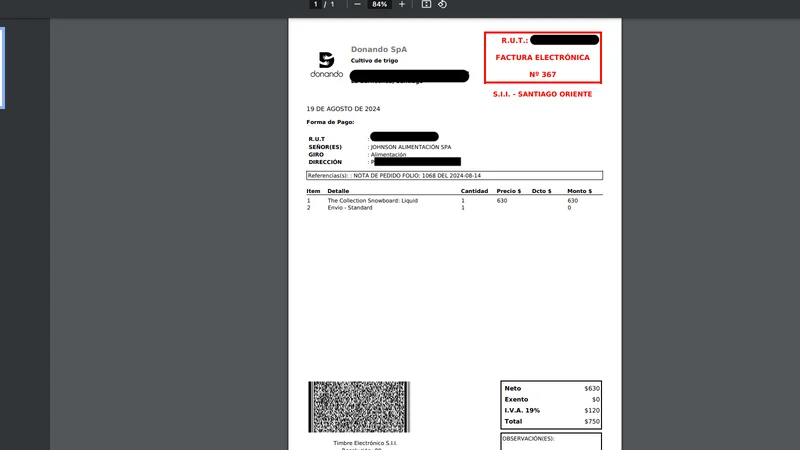
Task: Click the Cultivo de trigo subtitle
Action: click(374, 61)
